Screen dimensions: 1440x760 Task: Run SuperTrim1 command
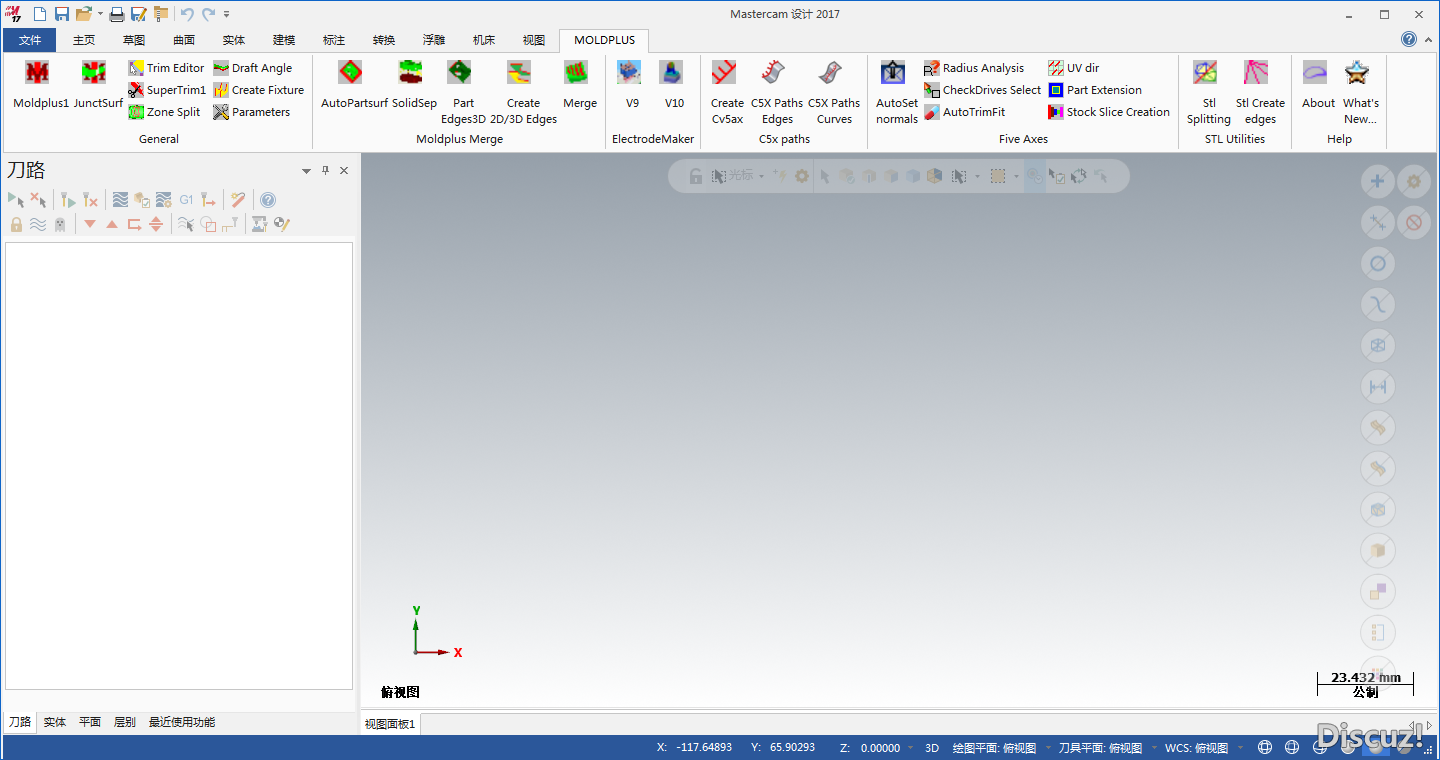(x=166, y=90)
